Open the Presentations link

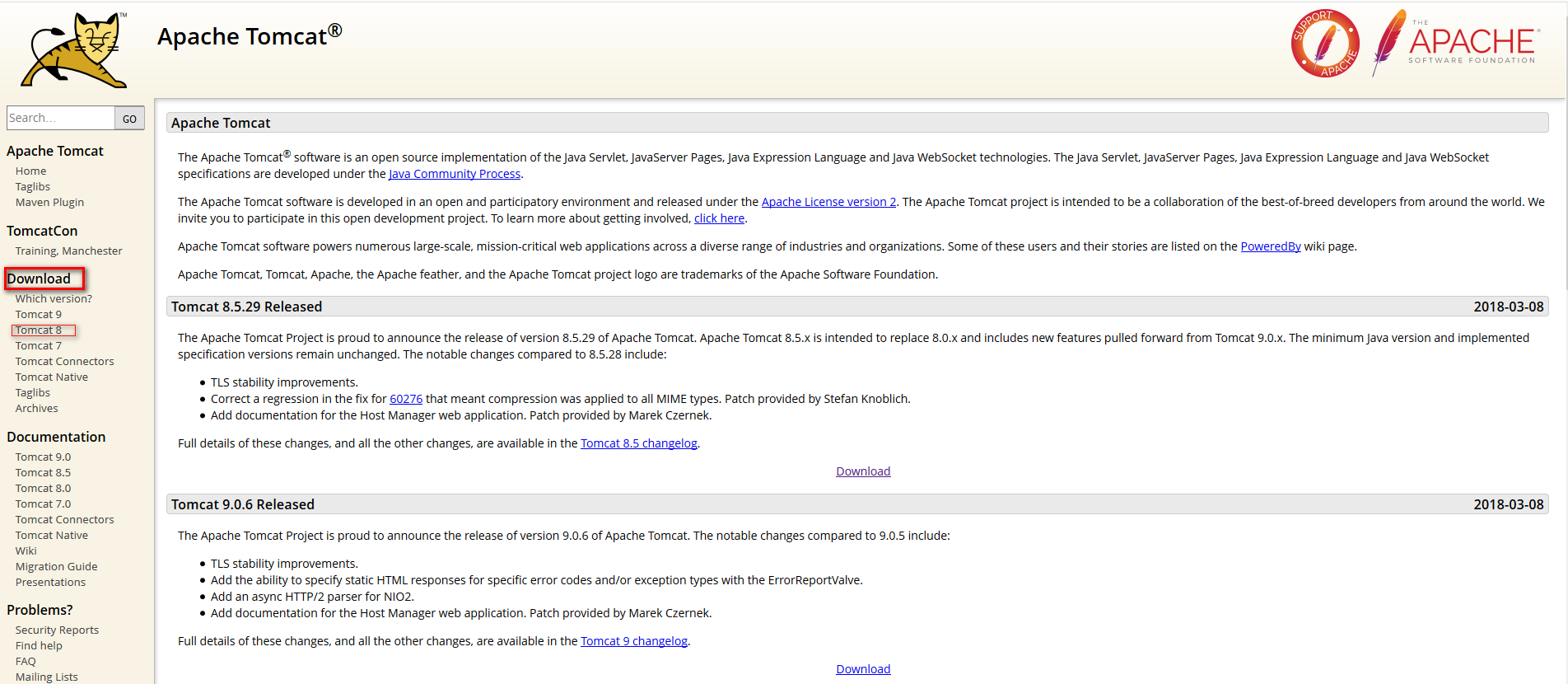point(50,582)
